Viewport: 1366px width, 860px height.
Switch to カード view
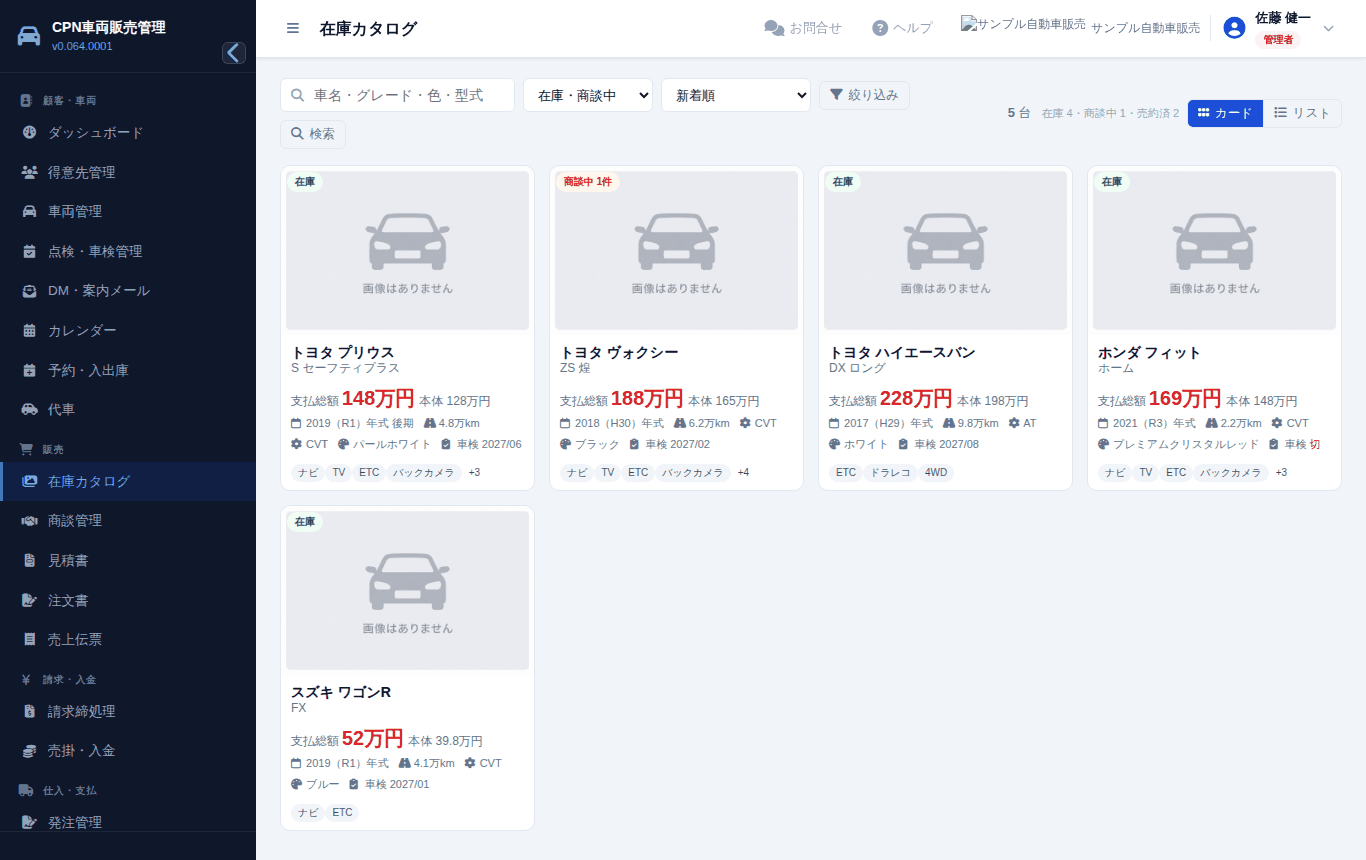[x=1225, y=113]
